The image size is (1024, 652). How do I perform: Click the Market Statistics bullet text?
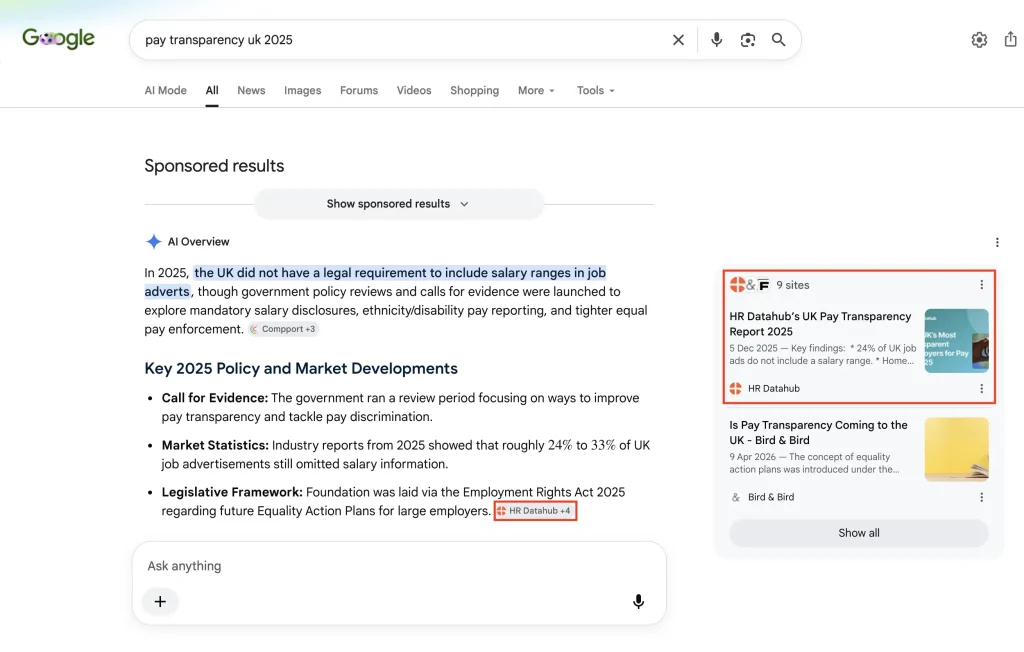[406, 455]
